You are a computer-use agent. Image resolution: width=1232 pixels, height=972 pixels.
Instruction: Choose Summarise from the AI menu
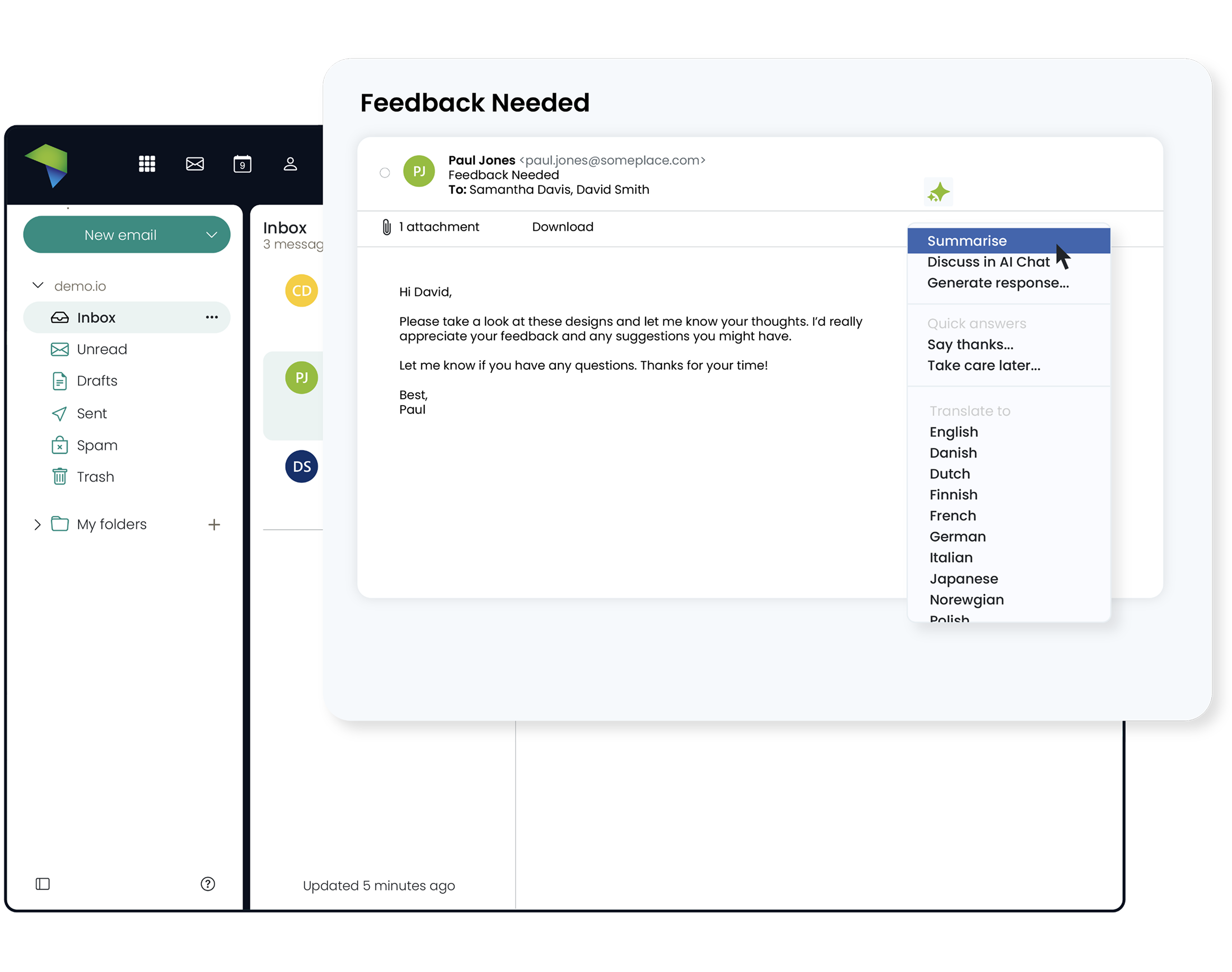click(x=967, y=241)
